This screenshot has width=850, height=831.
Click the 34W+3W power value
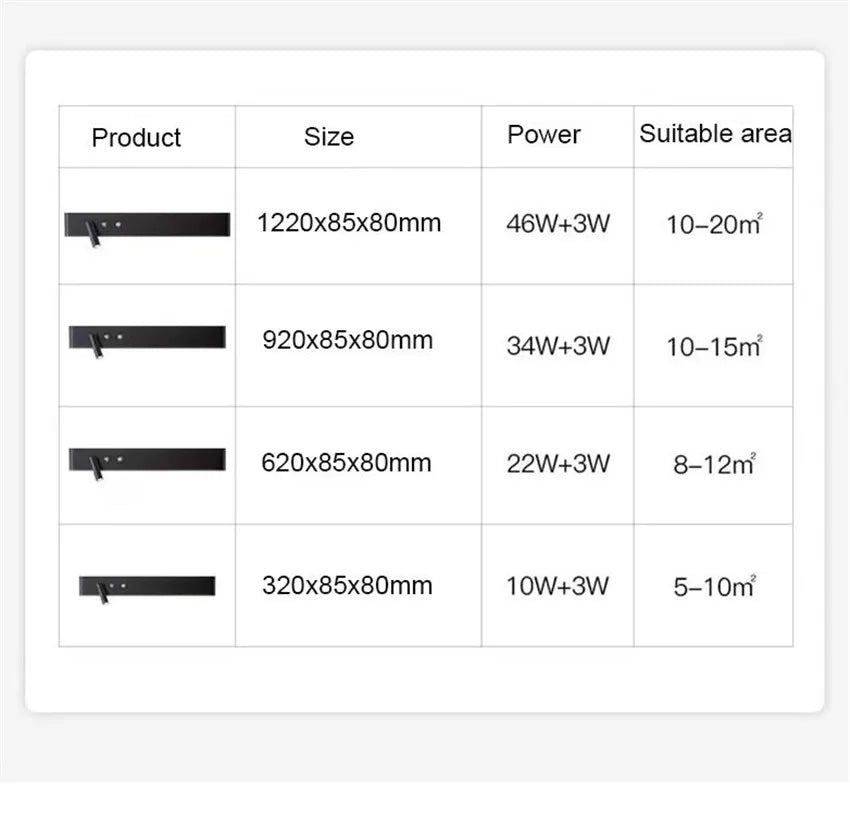coord(558,347)
